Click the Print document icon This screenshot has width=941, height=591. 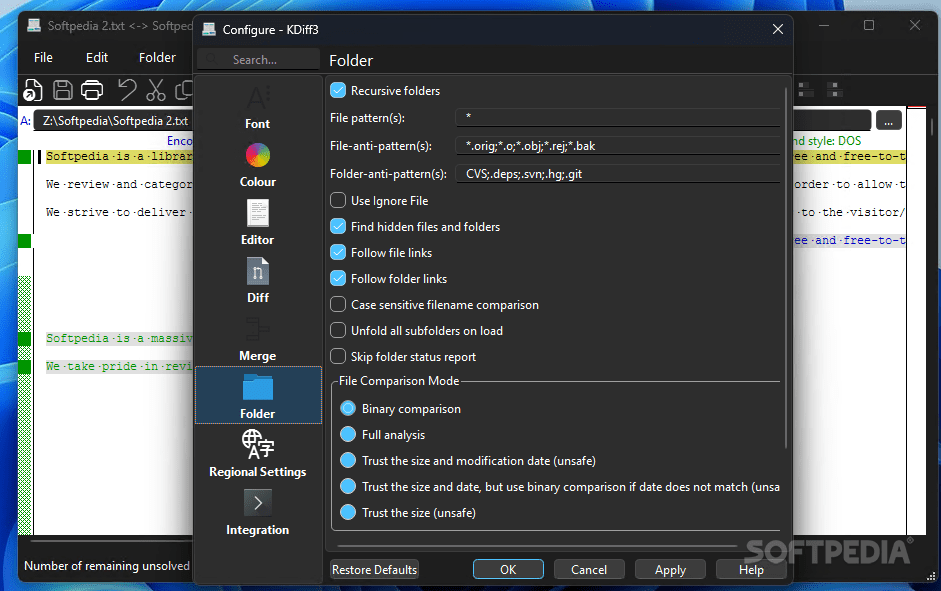coord(92,90)
